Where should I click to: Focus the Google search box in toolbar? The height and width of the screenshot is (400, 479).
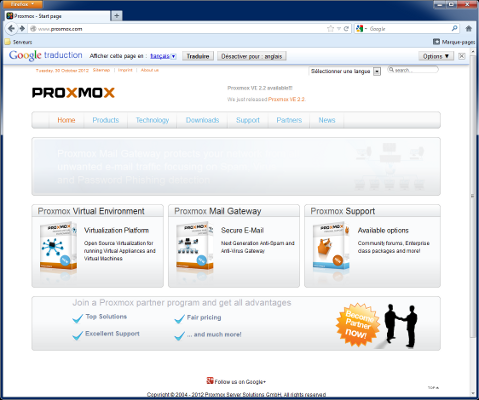point(408,29)
